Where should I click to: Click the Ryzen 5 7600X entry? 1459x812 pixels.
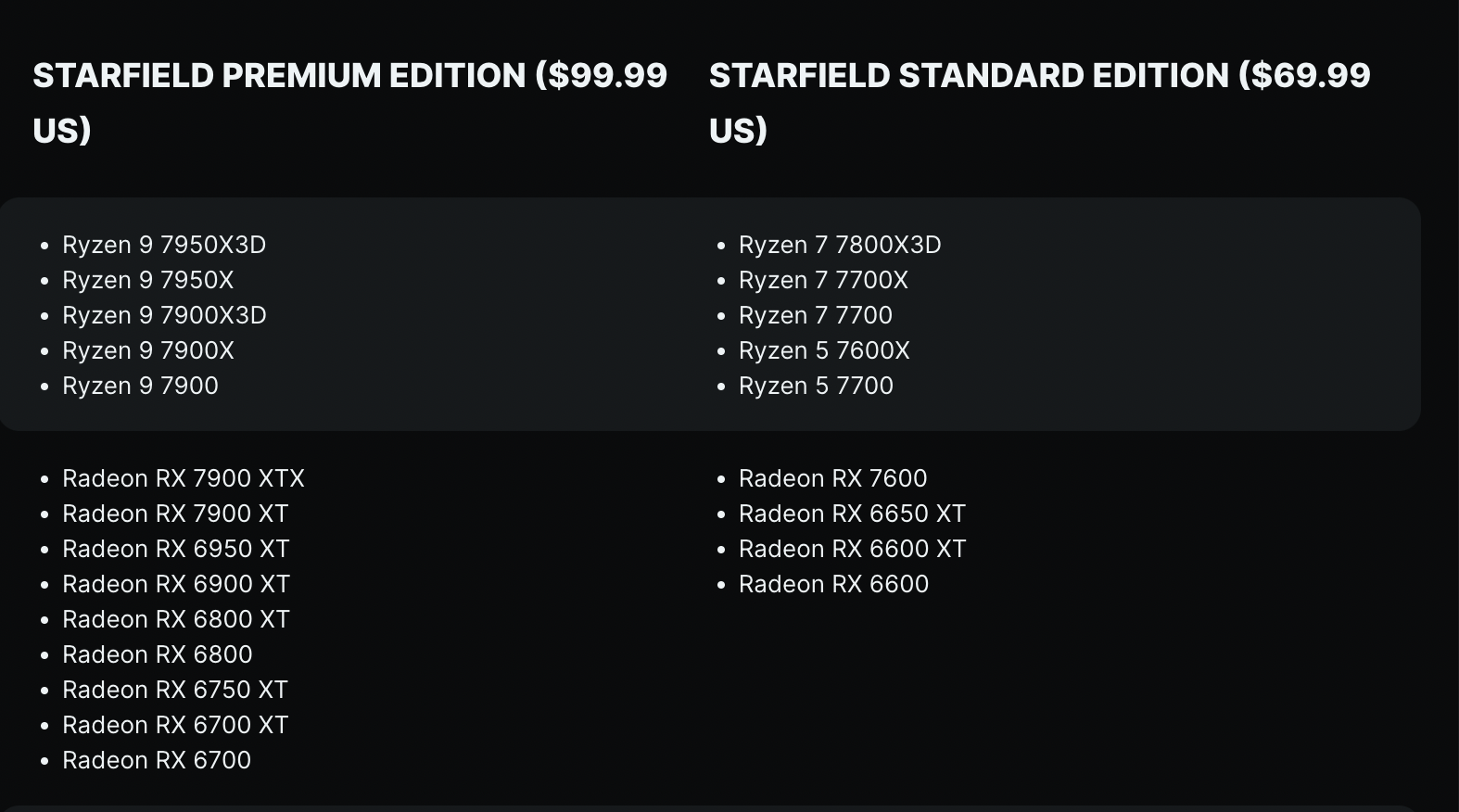tap(824, 350)
